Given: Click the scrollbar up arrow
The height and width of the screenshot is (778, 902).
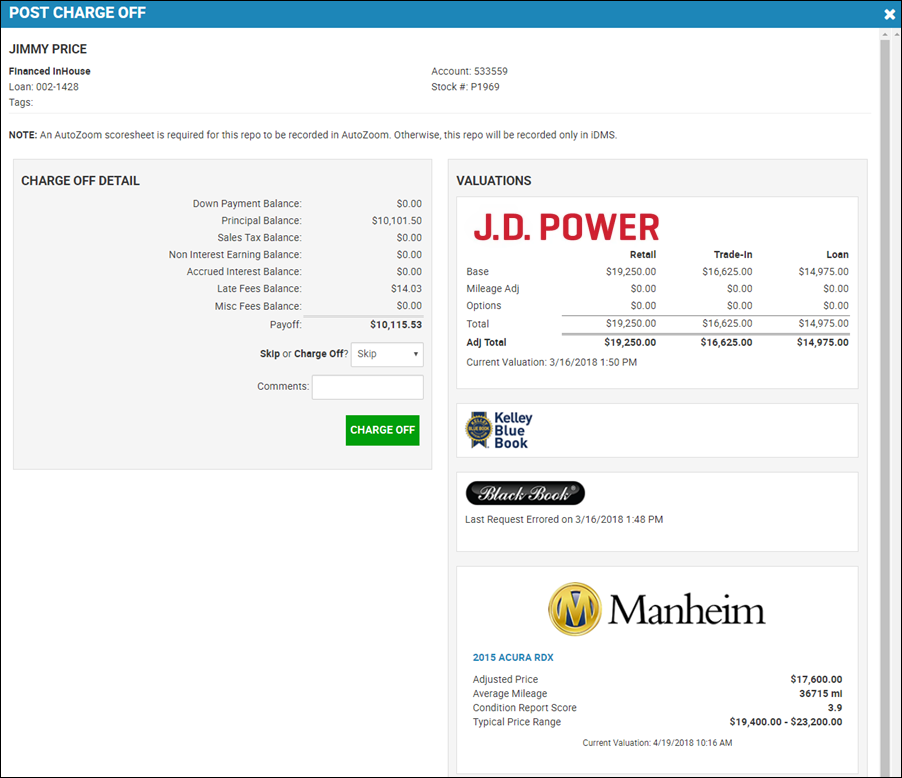Looking at the screenshot, I should coord(885,35).
